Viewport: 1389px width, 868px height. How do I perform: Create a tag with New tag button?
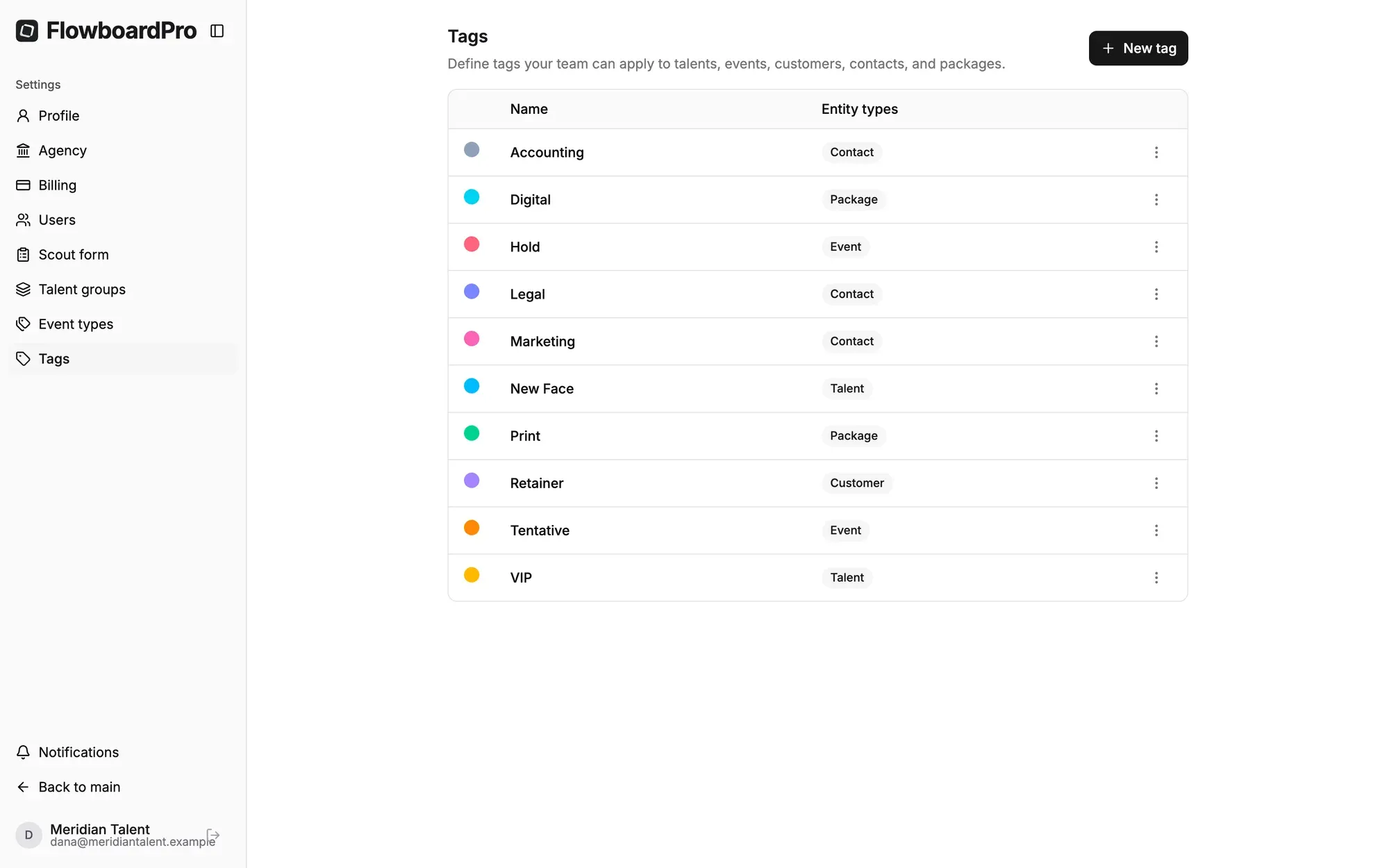(1138, 48)
